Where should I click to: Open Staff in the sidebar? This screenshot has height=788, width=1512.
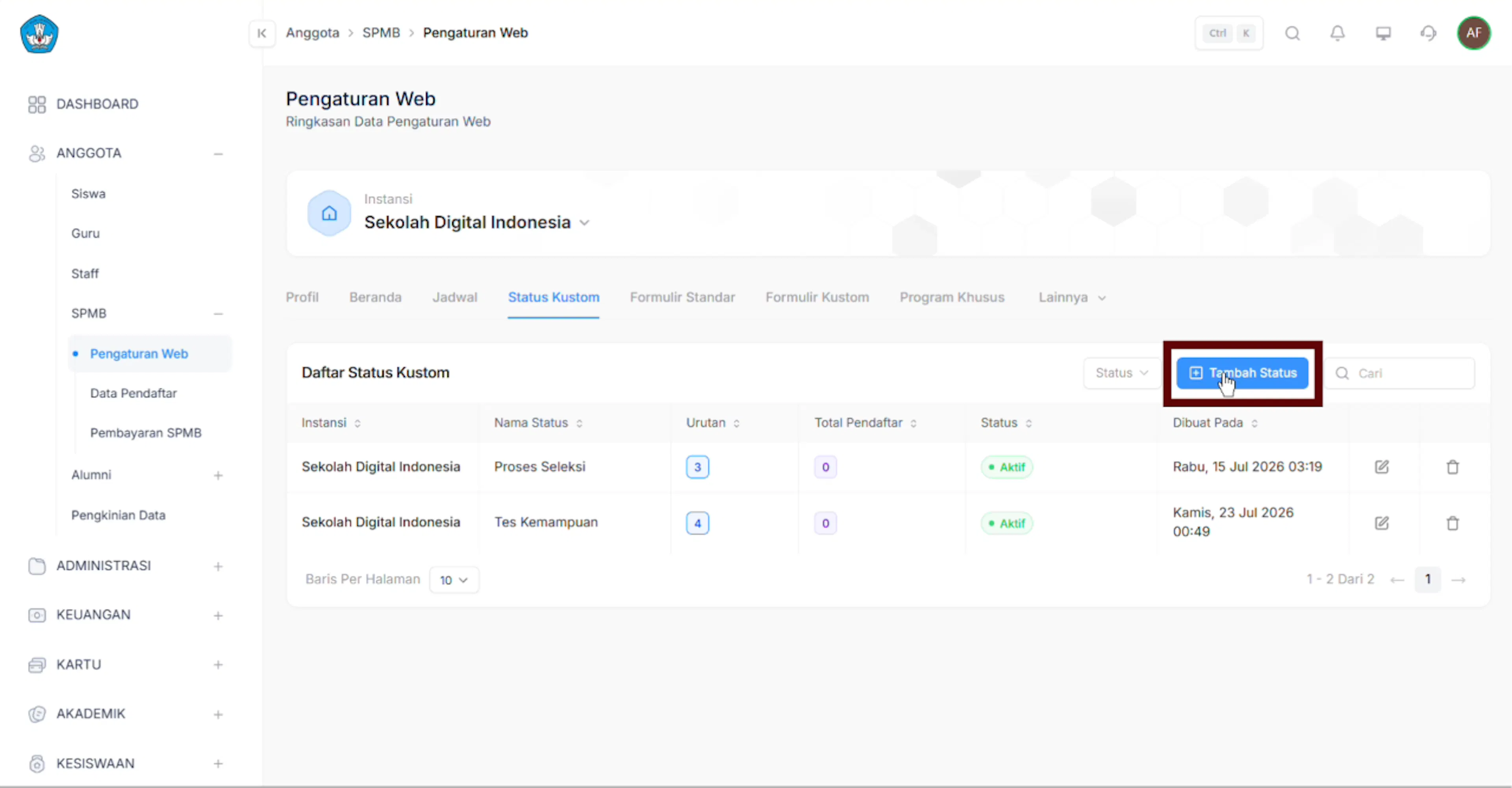(85, 273)
